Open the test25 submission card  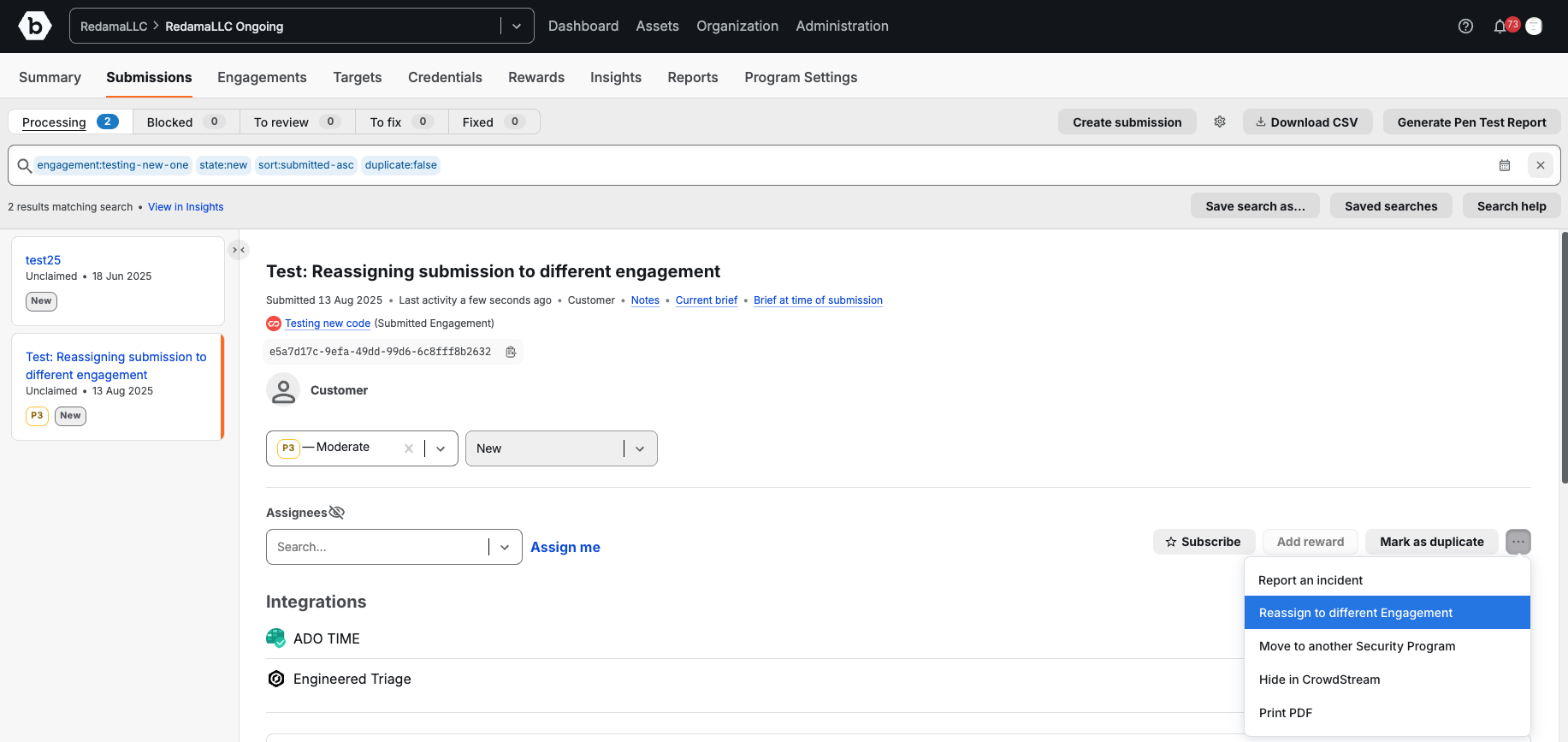pyautogui.click(x=118, y=281)
